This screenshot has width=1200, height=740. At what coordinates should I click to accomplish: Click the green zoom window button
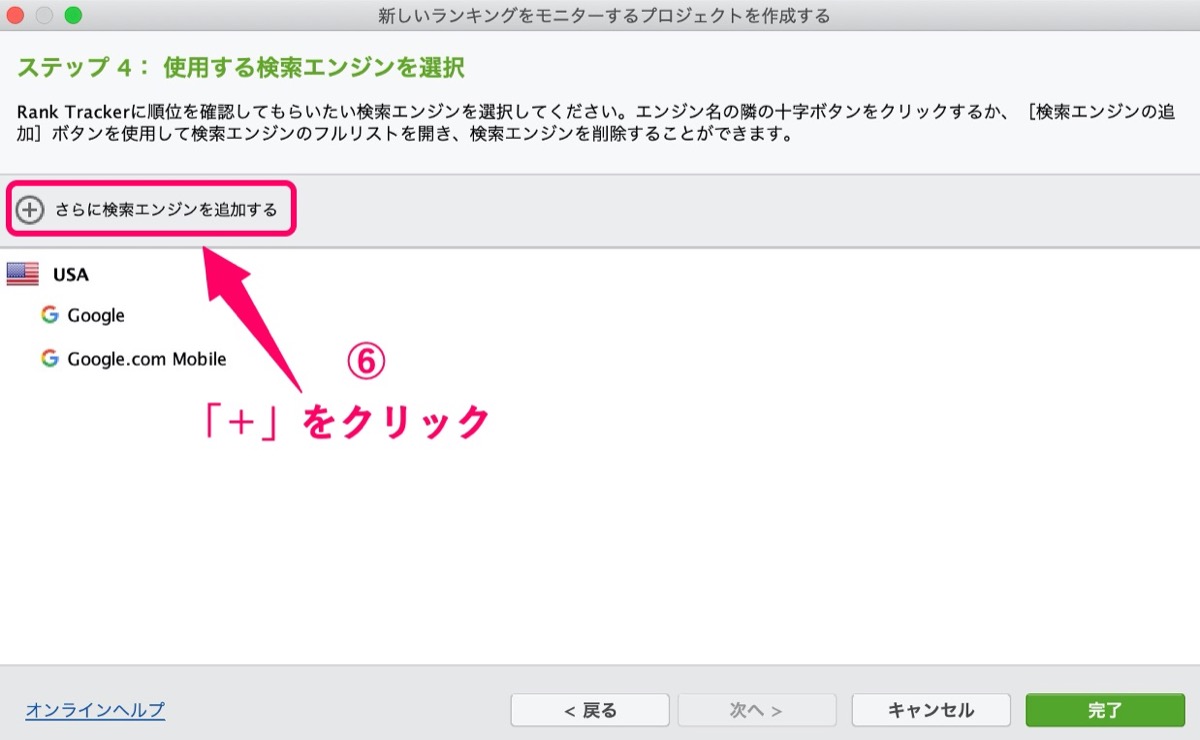[x=73, y=16]
